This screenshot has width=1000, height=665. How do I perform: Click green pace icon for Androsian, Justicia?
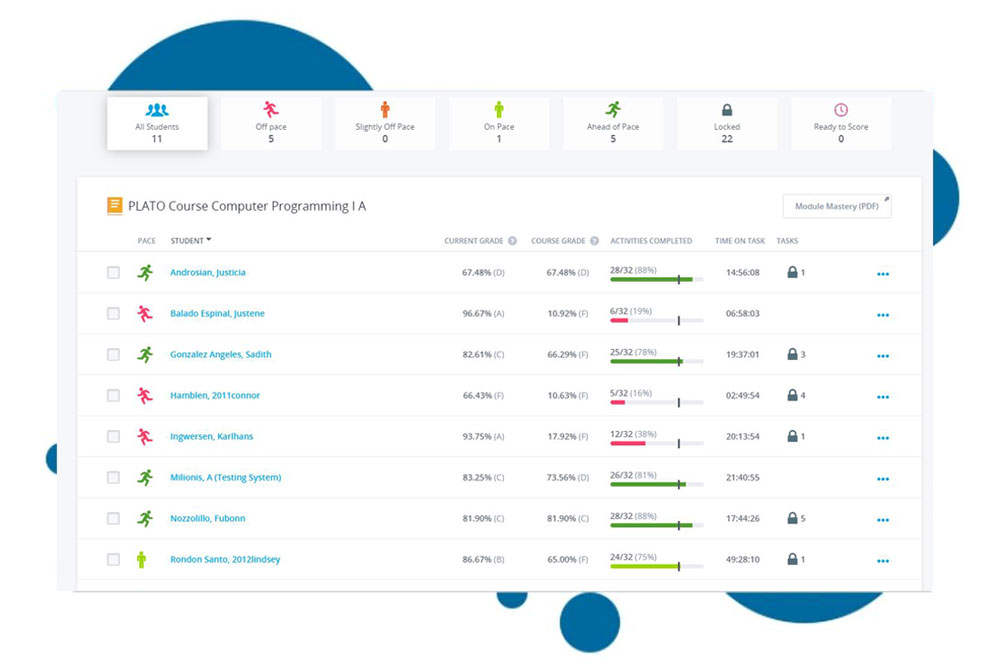145,272
